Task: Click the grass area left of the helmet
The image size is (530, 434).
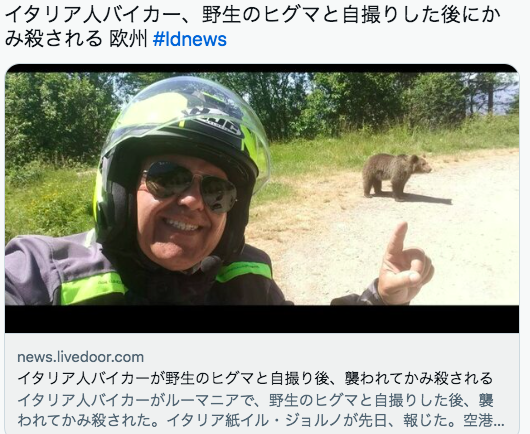Action: 49,201
